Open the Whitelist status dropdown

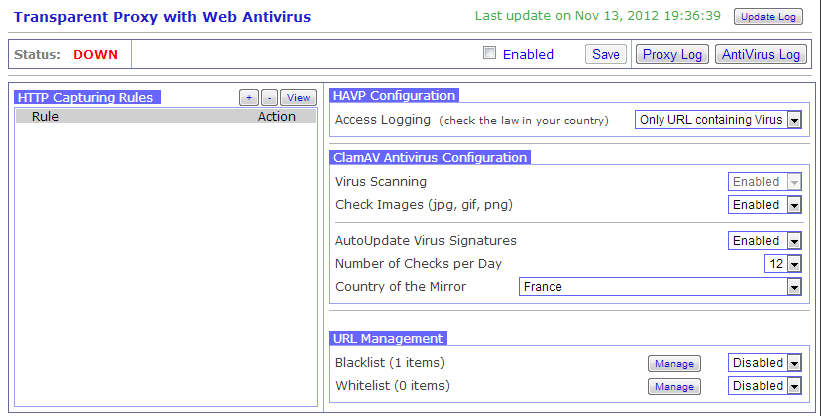pyautogui.click(x=765, y=386)
